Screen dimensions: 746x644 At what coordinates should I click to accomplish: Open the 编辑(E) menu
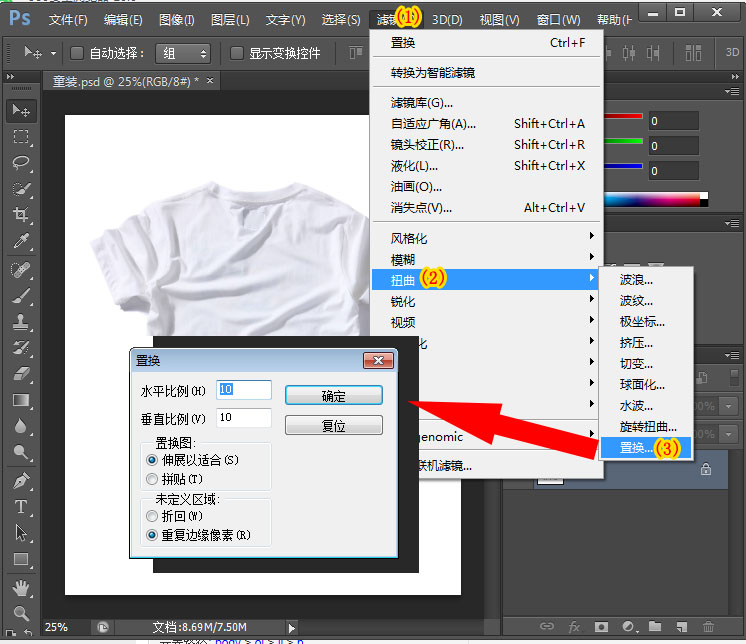123,20
